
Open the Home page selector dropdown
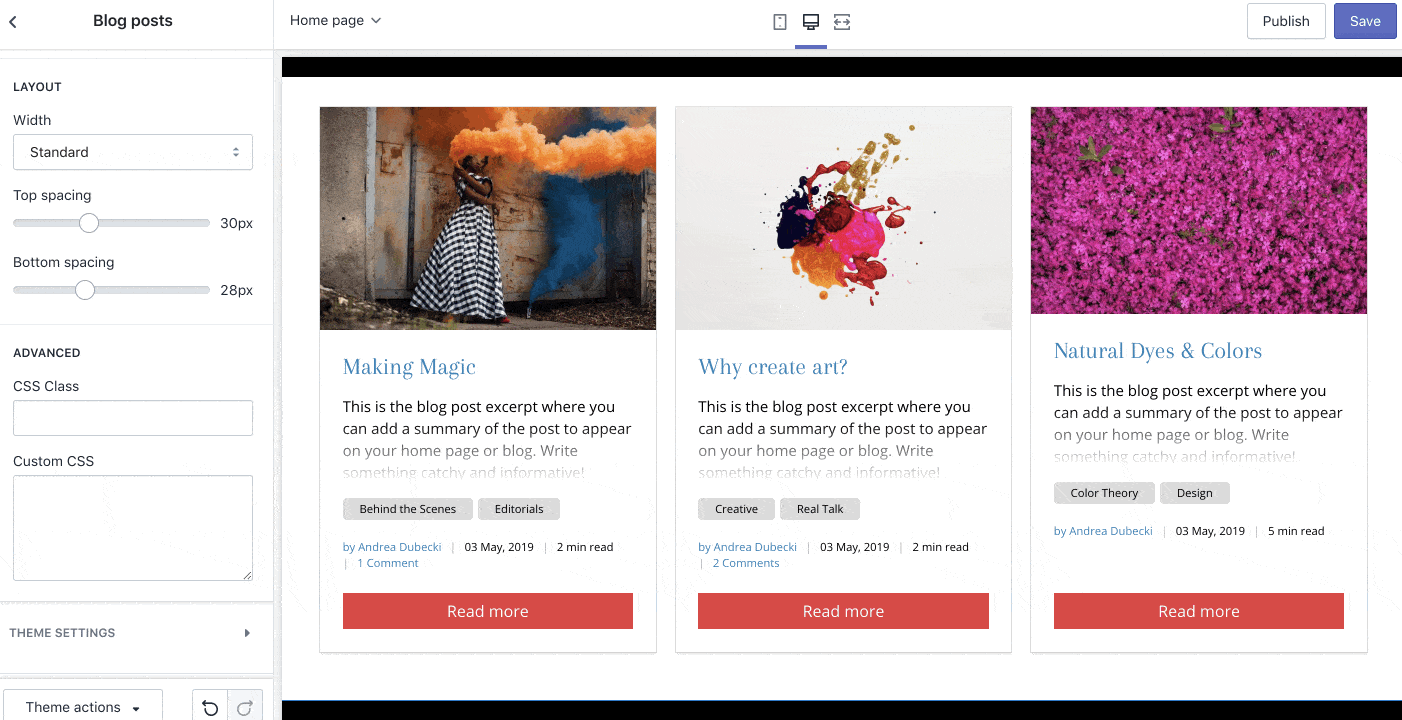tap(335, 20)
